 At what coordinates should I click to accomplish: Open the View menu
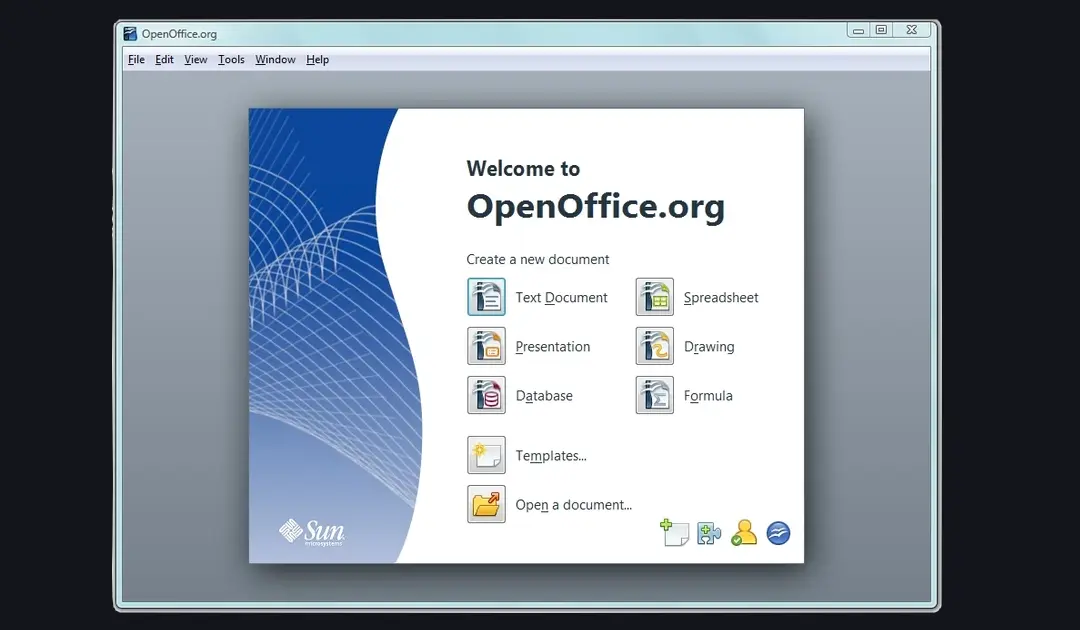[x=196, y=60]
